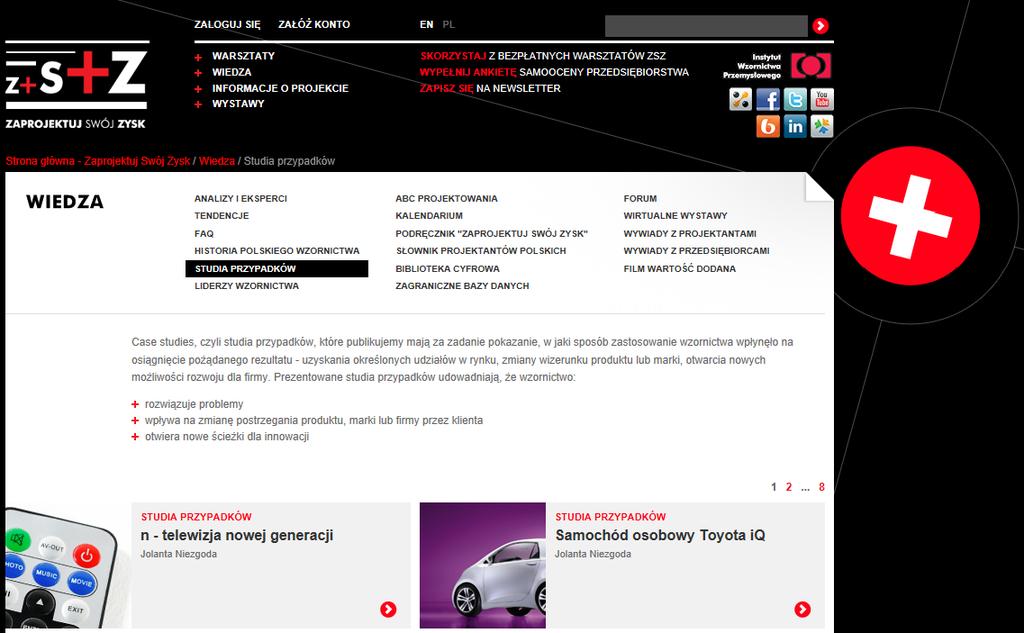
Task: Go to pagination page 1
Action: pos(774,487)
